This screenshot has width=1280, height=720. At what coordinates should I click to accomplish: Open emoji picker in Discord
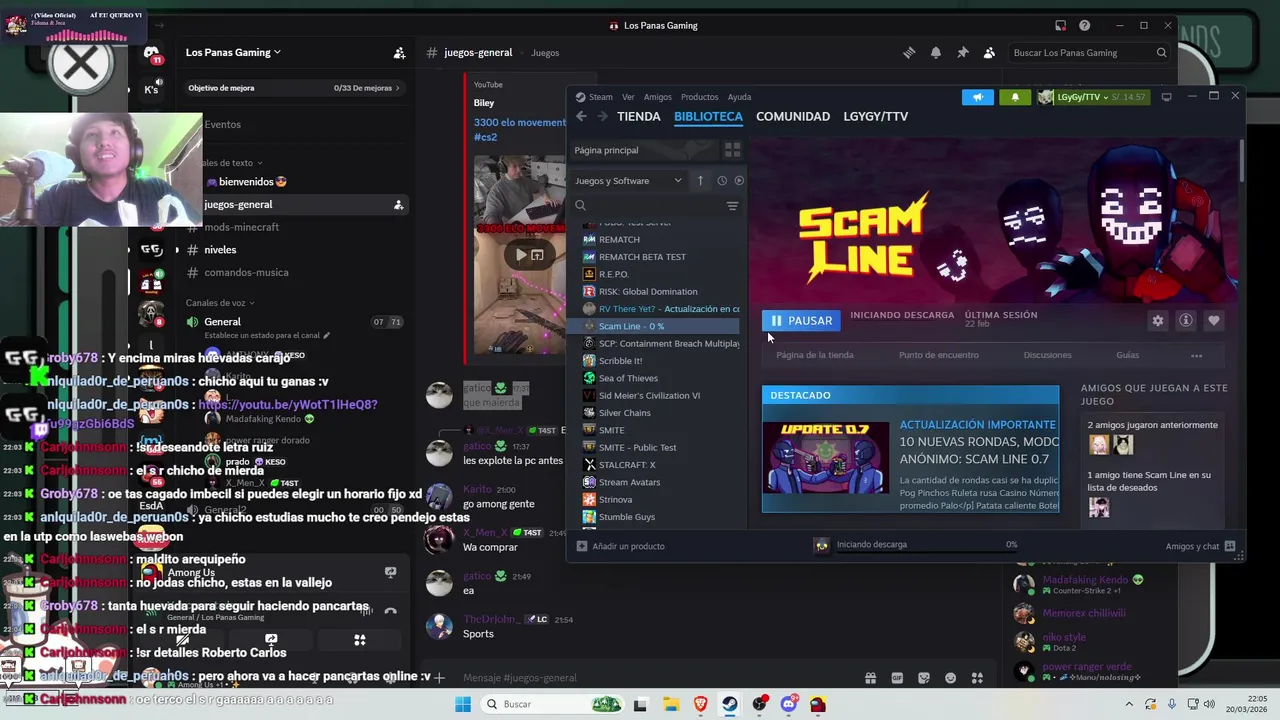click(x=950, y=678)
